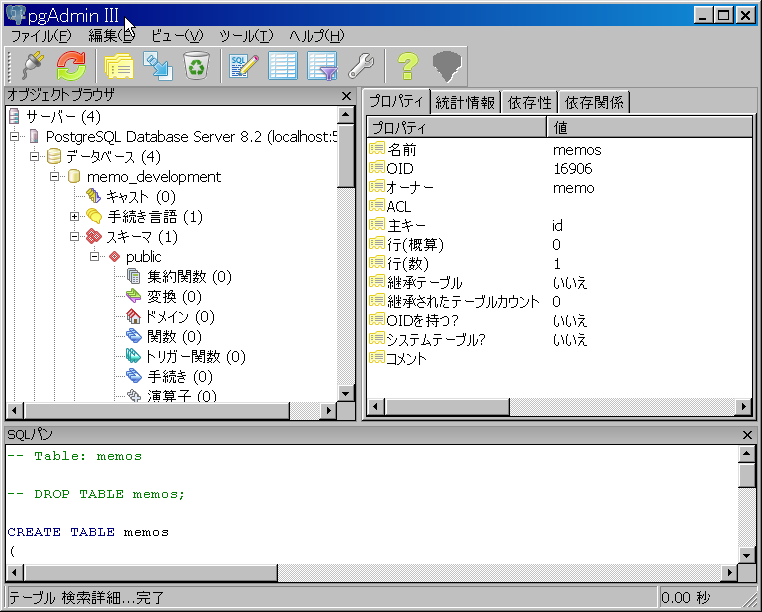Open the 編集(E) menu
Screen dimensions: 762x612
point(112,36)
